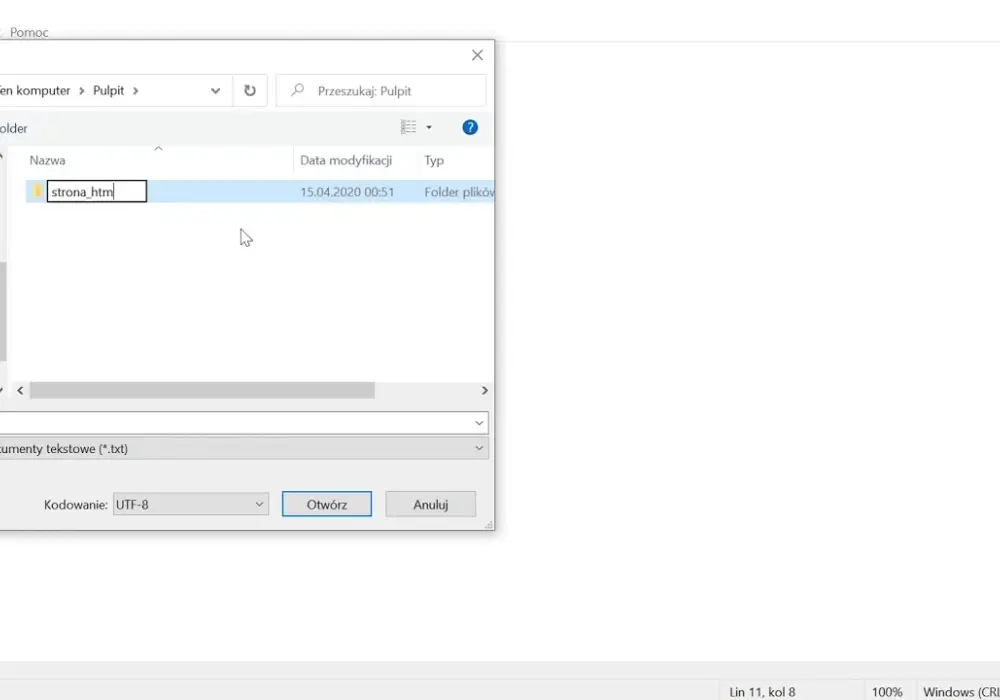Click the 100% zoom status entry

(x=887, y=692)
